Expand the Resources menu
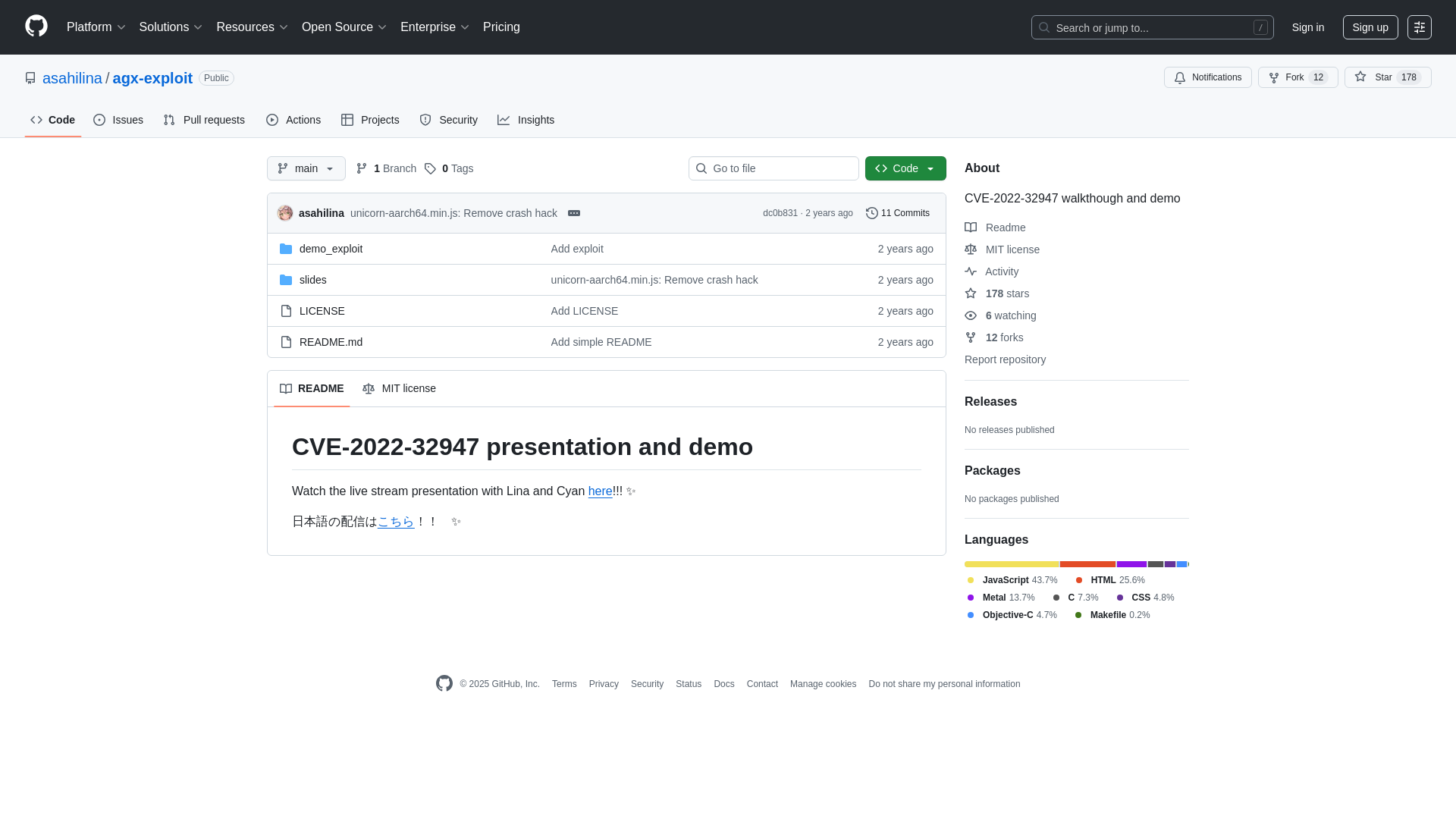Screen dimensions: 1456x819 (253, 27)
